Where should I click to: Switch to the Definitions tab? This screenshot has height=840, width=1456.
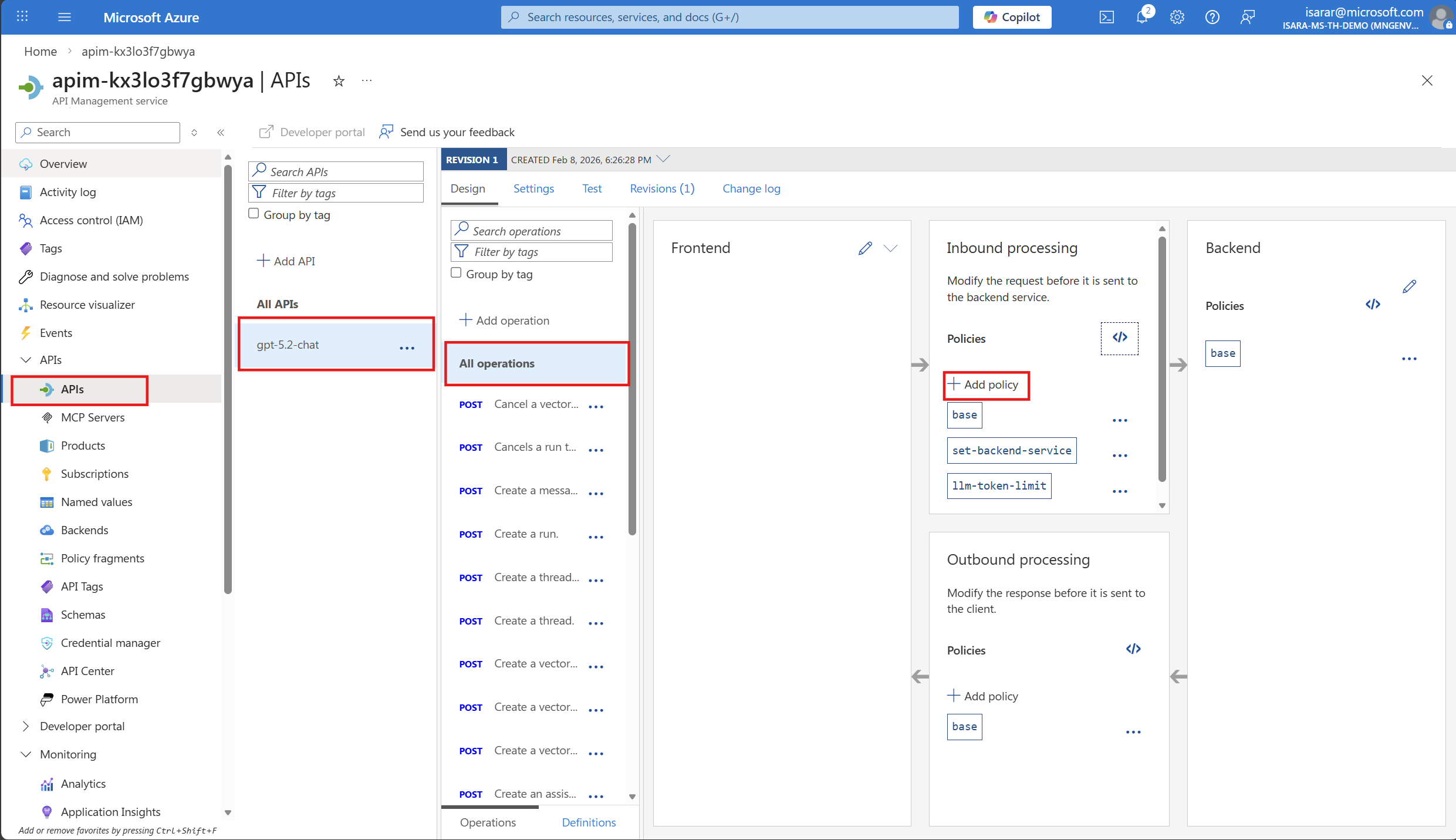pyautogui.click(x=589, y=822)
